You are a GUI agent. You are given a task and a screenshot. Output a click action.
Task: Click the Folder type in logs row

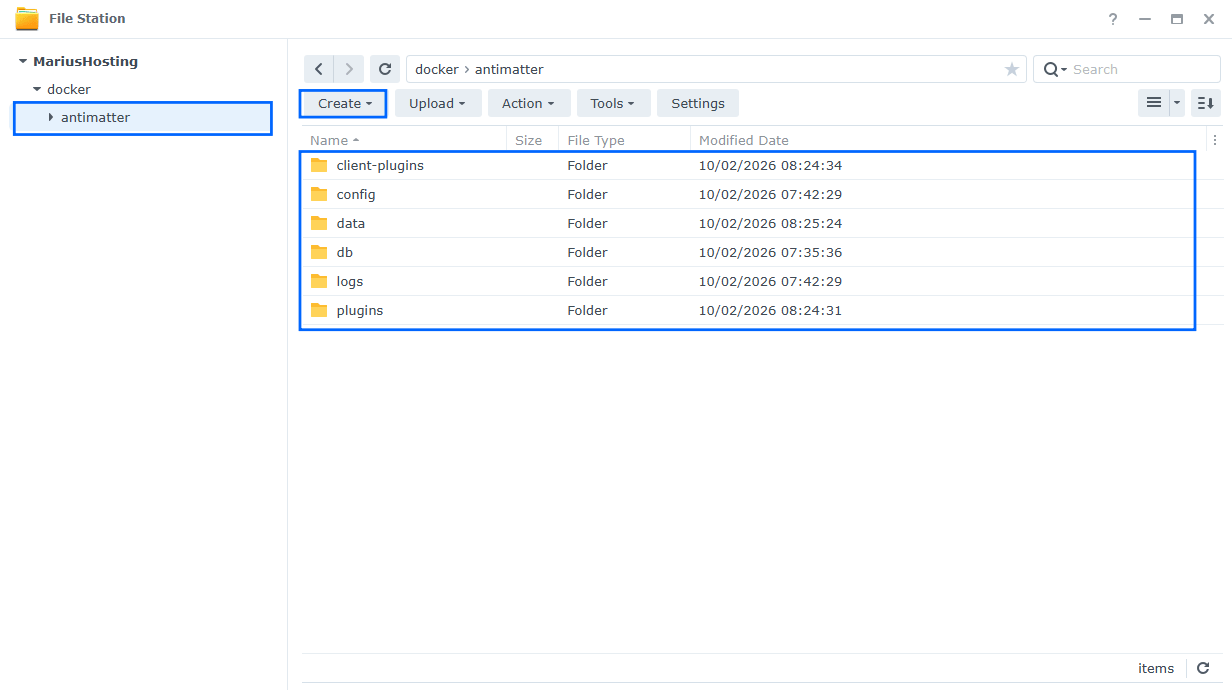[x=587, y=281]
